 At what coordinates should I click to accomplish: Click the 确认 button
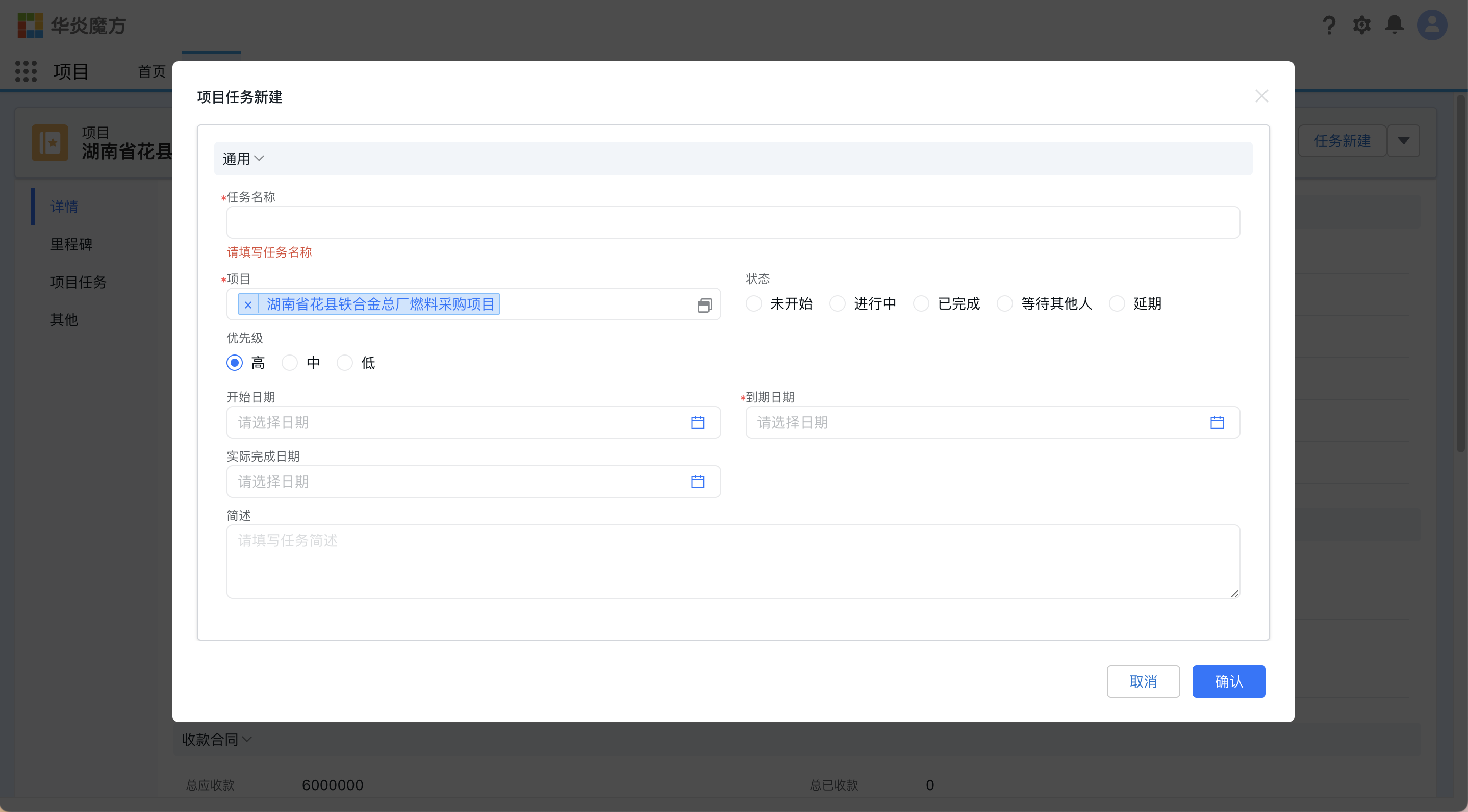pyautogui.click(x=1229, y=681)
